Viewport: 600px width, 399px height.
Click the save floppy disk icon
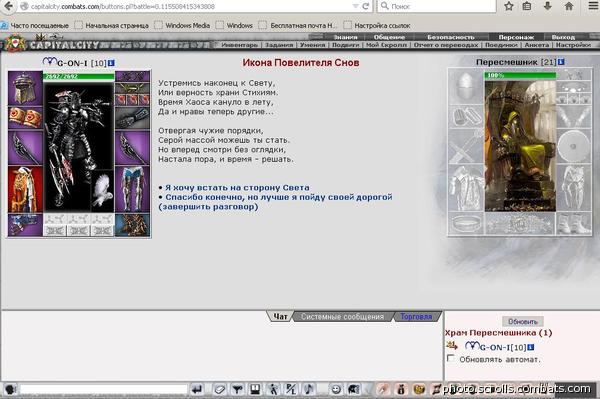pos(255,390)
